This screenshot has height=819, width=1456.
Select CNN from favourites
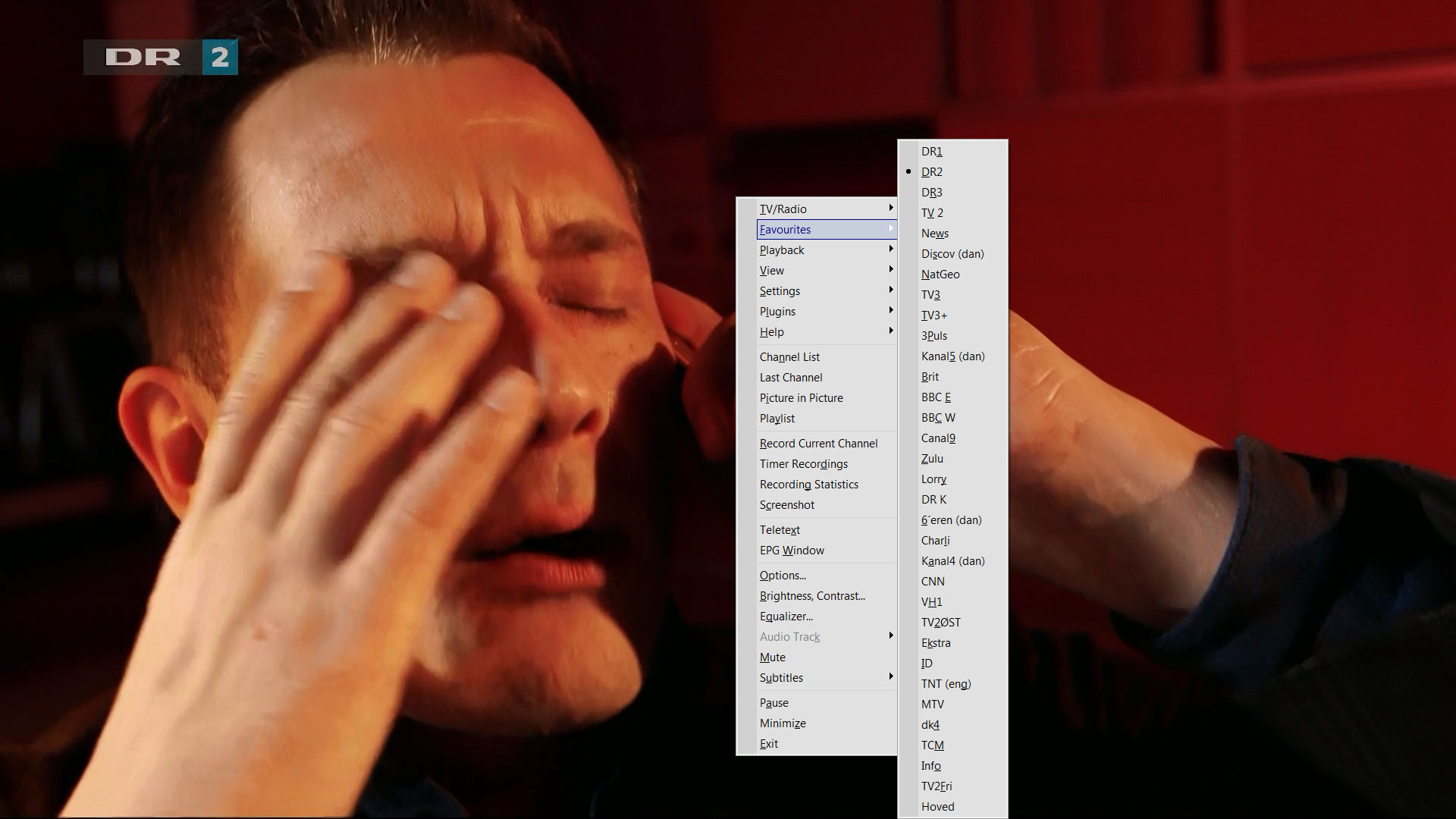[933, 582]
